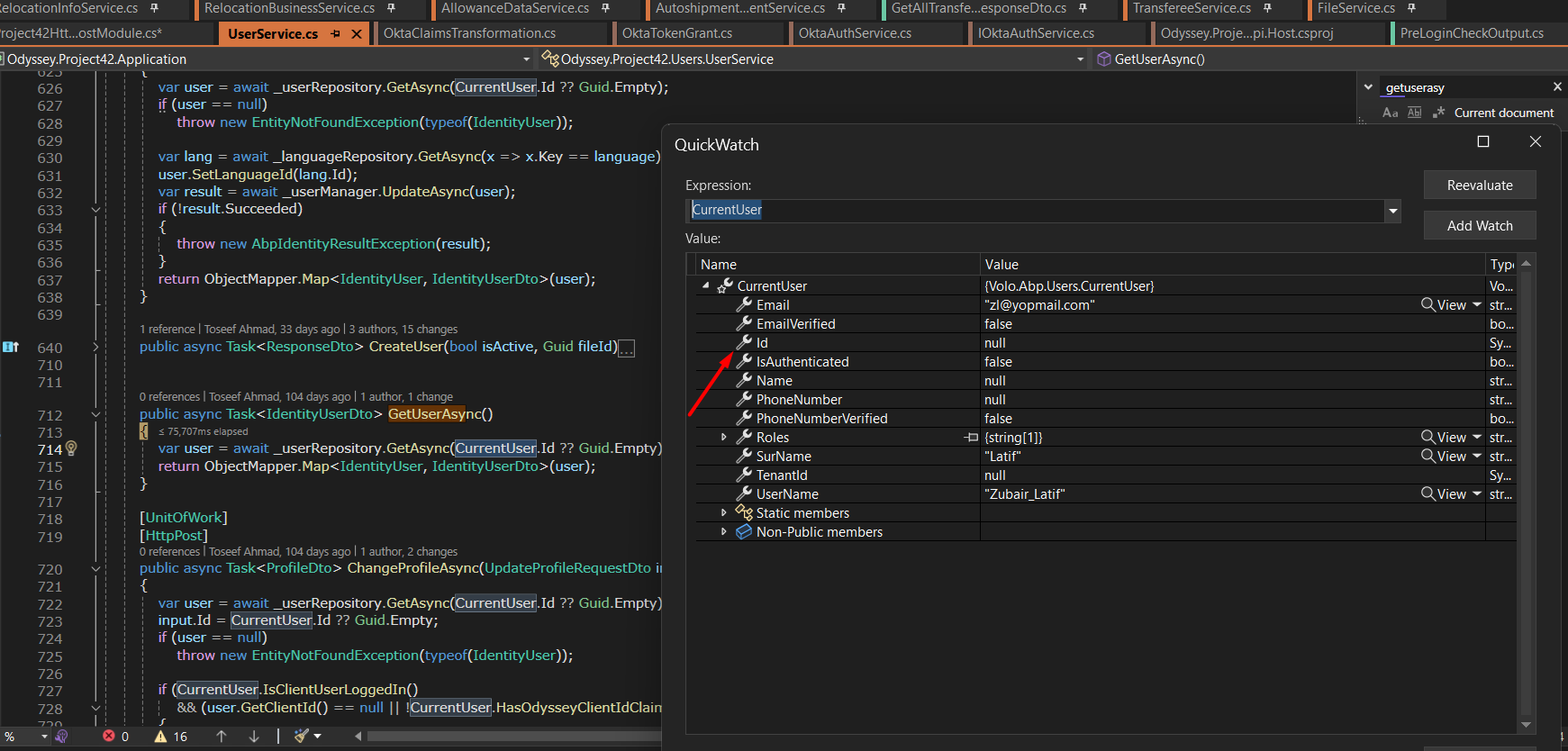
Task: Toggle regular expressions in Find
Action: click(1438, 113)
